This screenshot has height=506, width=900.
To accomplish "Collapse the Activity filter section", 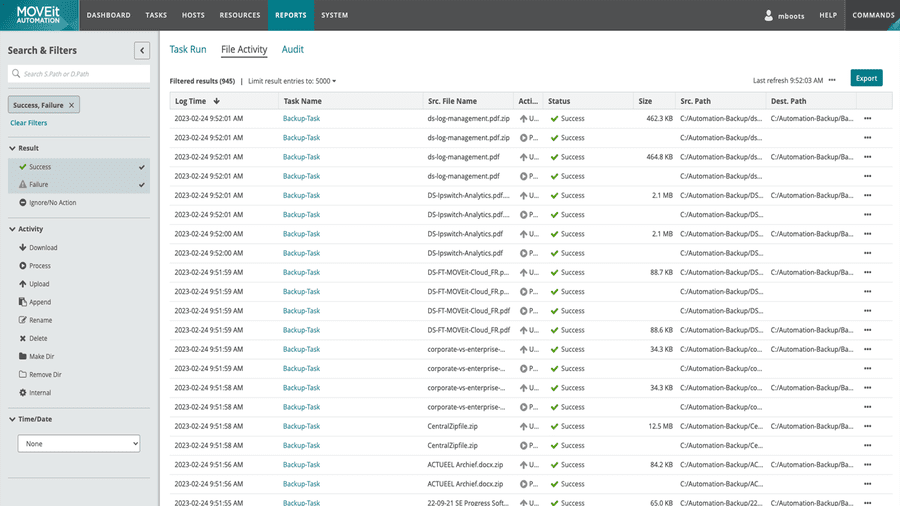I will pyautogui.click(x=12, y=229).
